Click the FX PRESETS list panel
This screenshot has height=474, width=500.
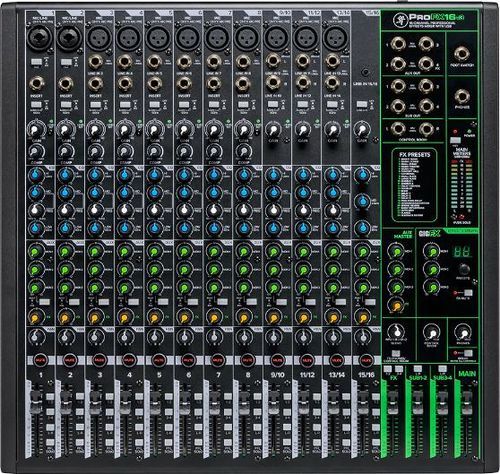414,185
